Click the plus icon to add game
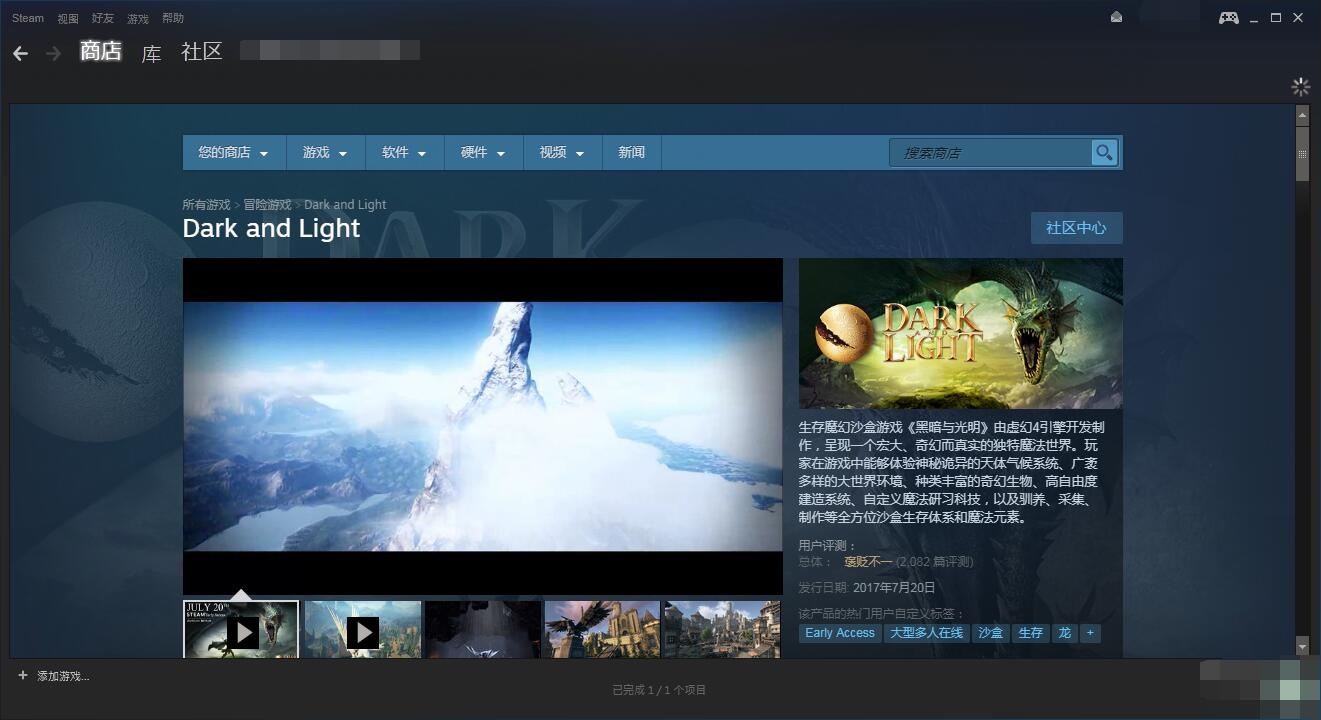 23,676
